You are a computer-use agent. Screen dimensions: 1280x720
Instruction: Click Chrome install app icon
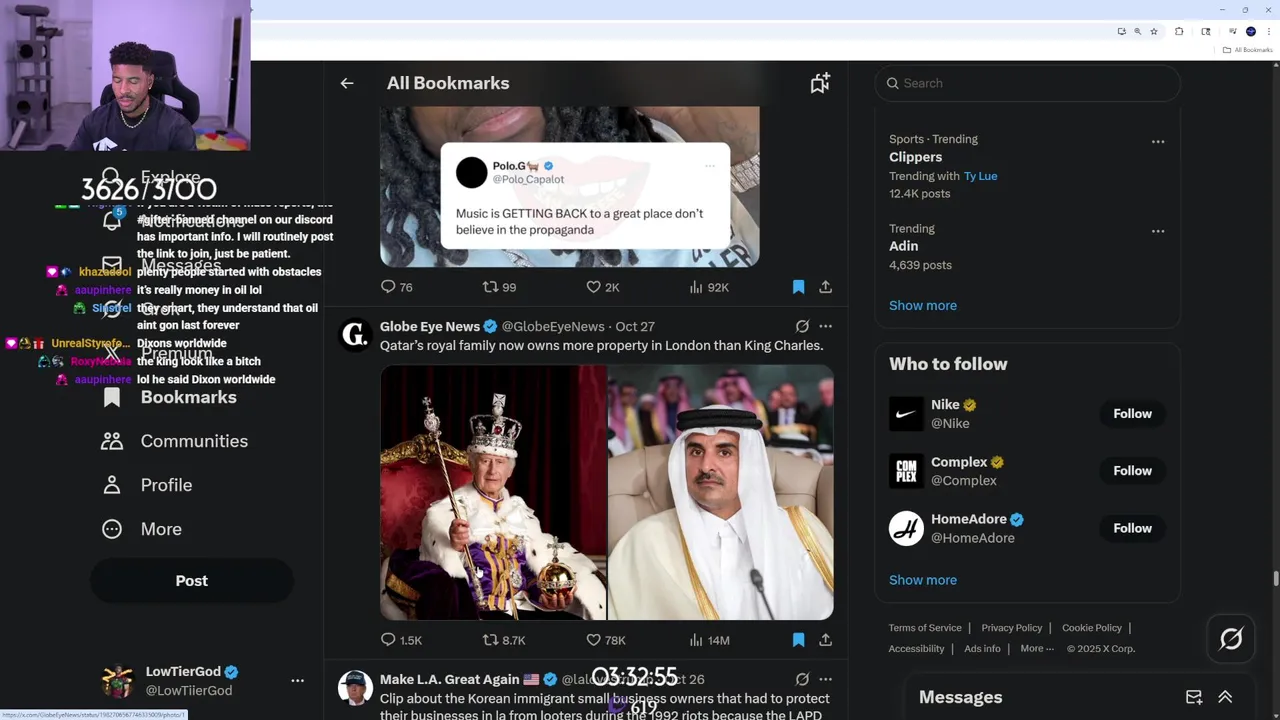tap(1121, 31)
